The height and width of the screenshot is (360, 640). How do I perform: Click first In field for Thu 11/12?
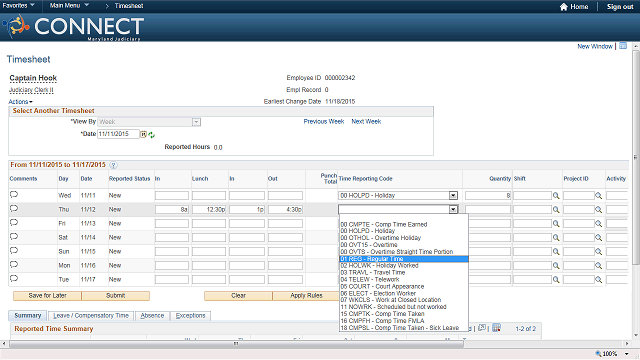tap(172, 209)
